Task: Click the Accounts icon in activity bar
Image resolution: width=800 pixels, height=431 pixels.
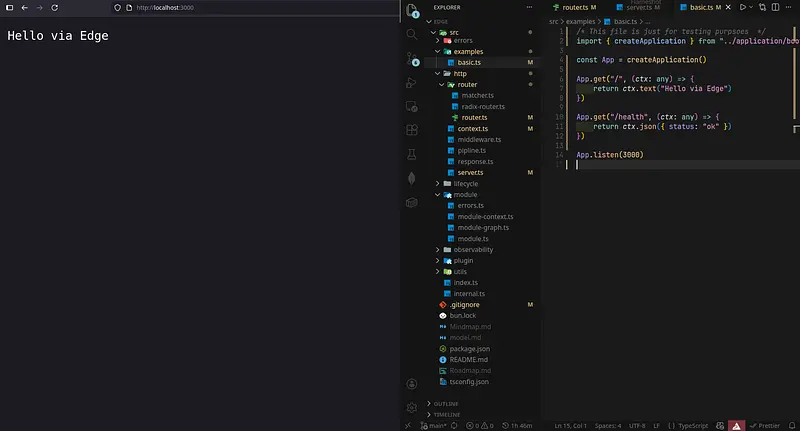Action: pos(411,384)
